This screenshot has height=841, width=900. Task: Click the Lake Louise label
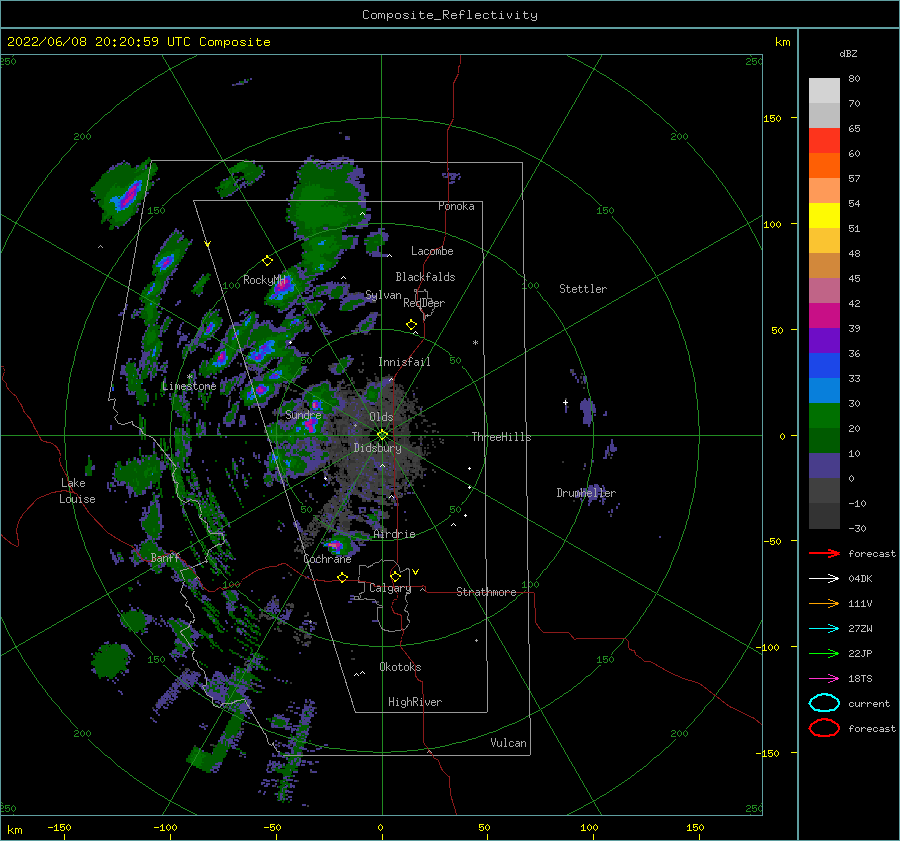77,491
